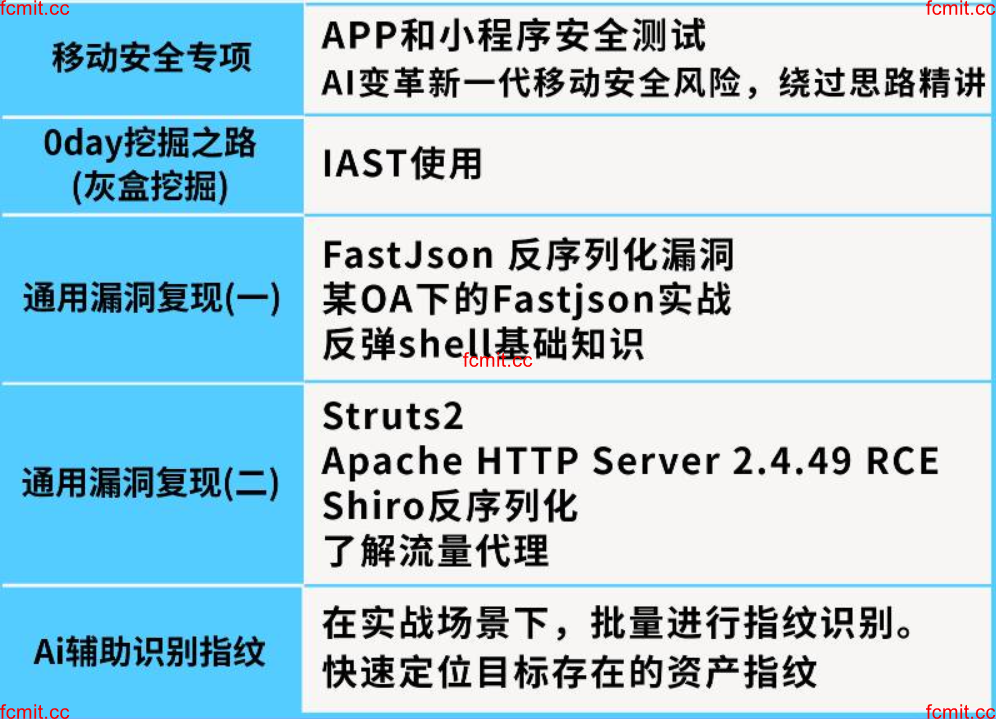Screen dimensions: 996x719
Task: Select the '快速定位目标存在的资产指纹' line
Action: coord(570,672)
